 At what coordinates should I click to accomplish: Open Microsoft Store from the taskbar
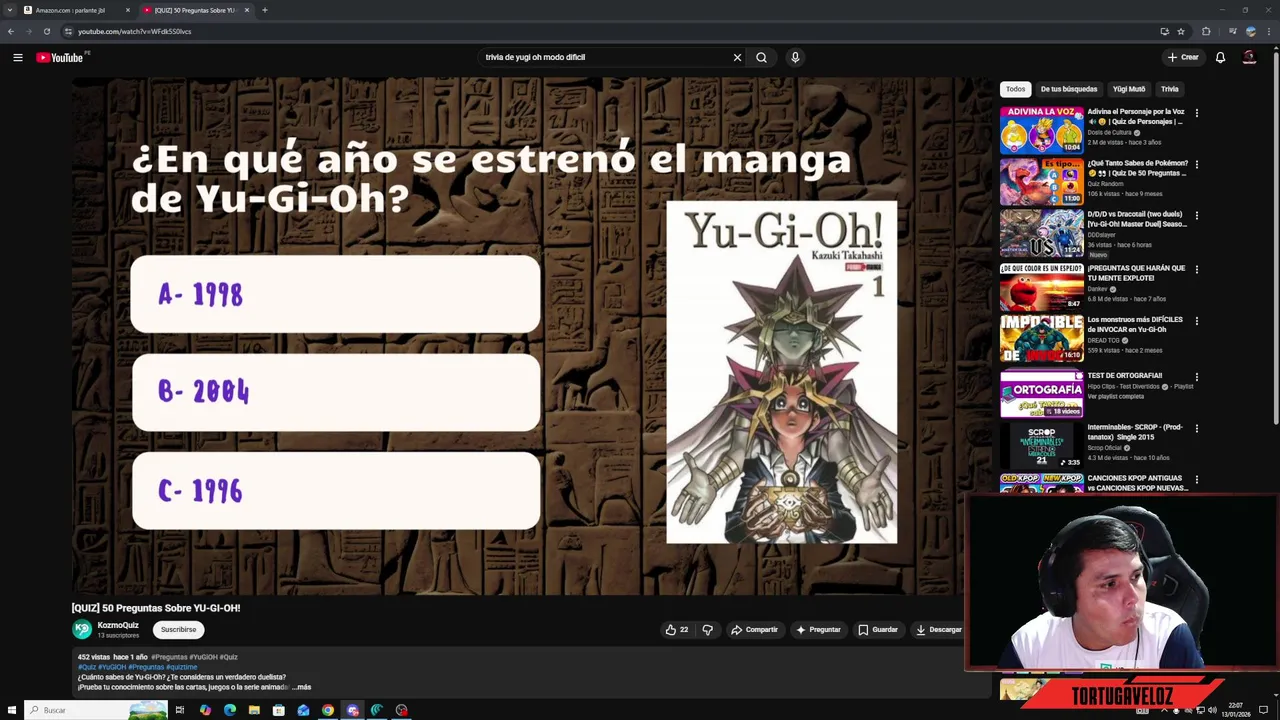[278, 710]
